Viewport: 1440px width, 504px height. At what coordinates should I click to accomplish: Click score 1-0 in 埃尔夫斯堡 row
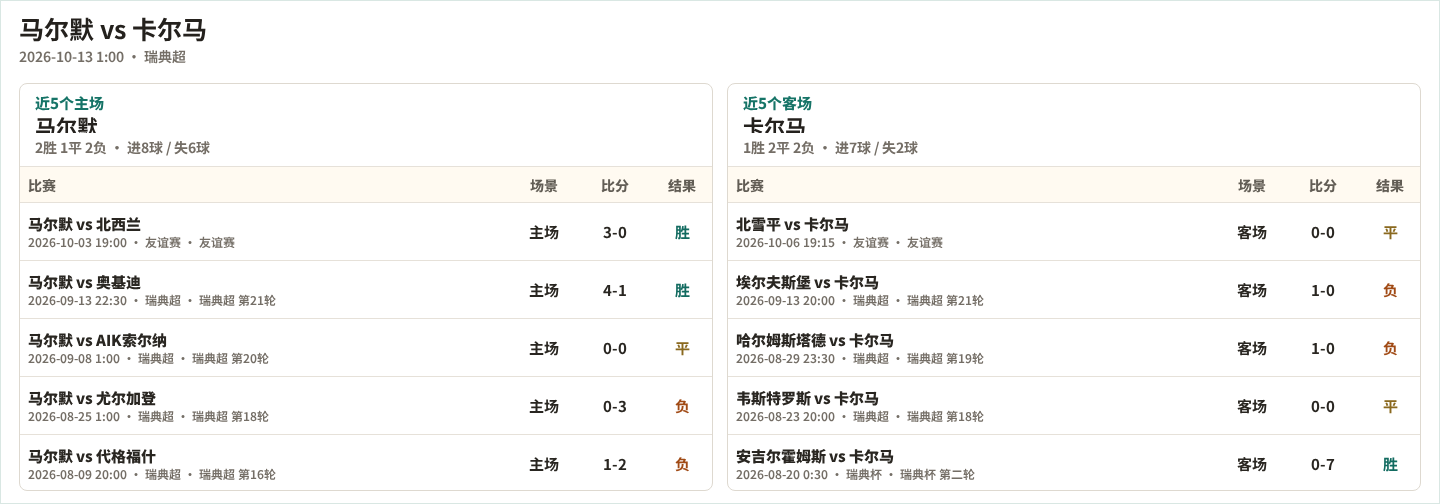1323,290
